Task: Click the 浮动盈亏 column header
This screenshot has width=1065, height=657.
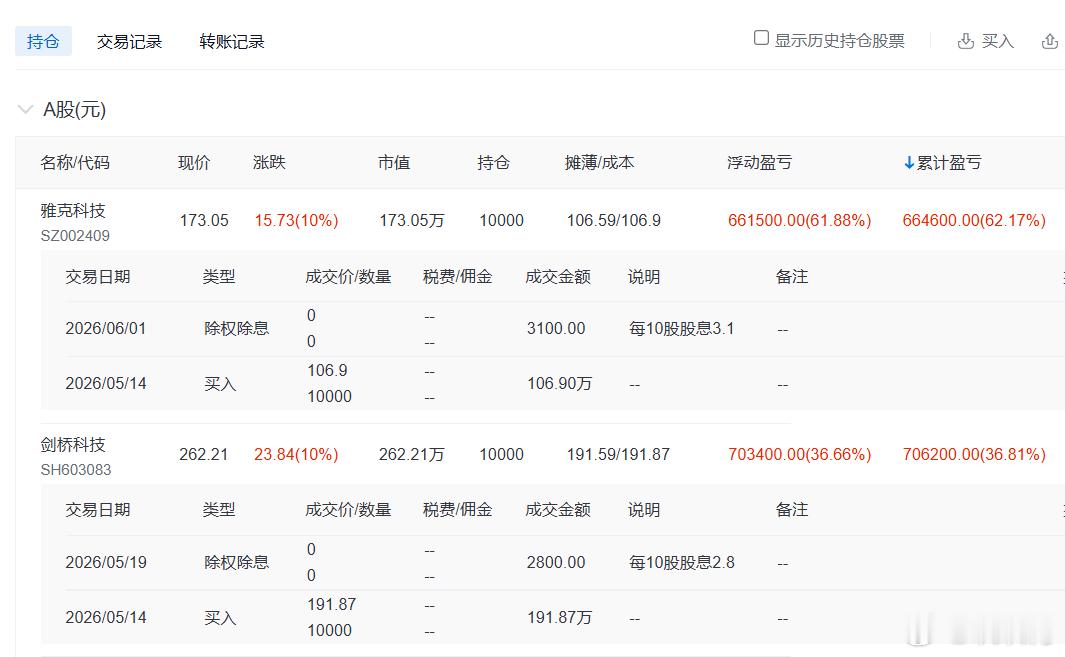Action: 759,163
